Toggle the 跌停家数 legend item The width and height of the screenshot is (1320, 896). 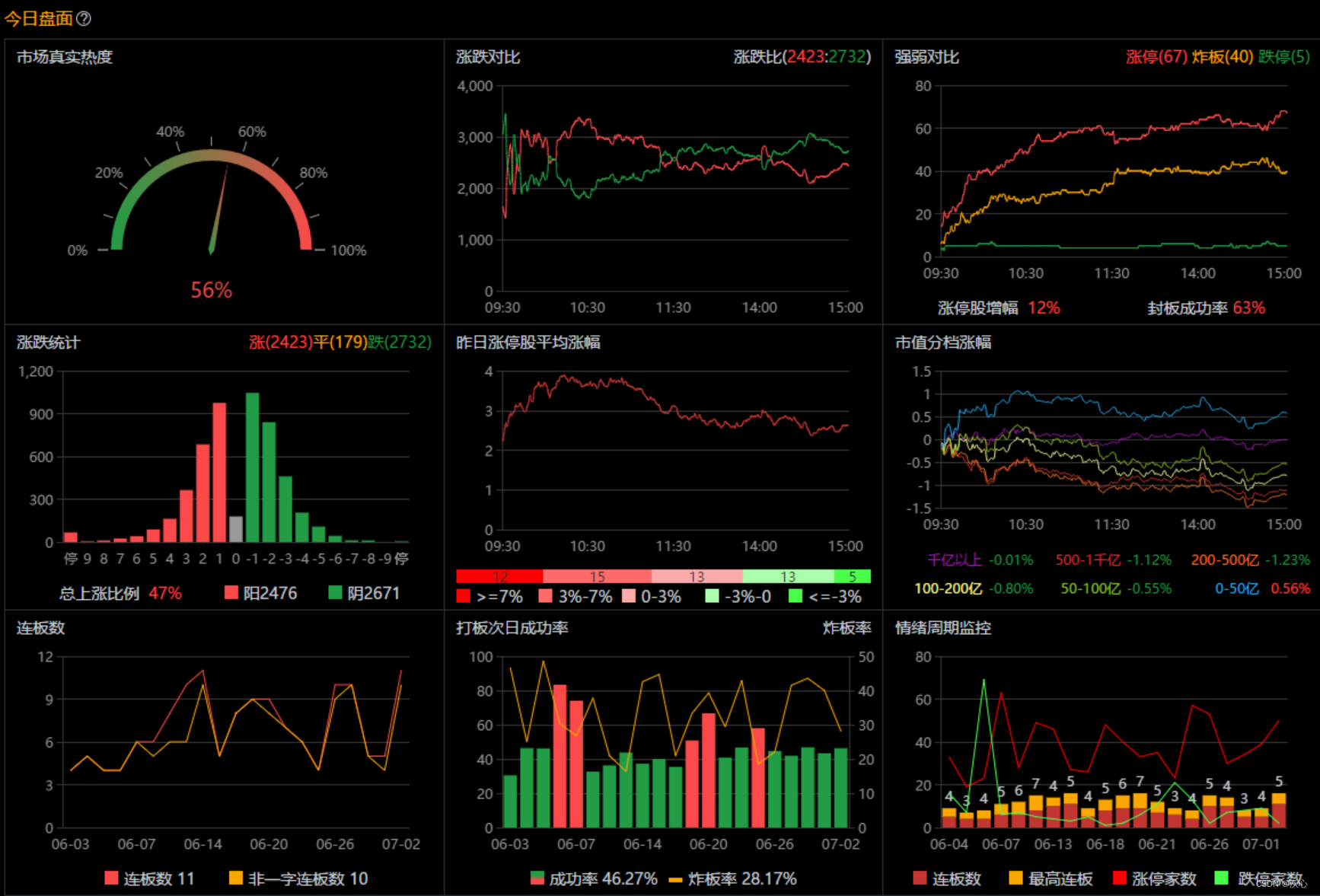point(1259,878)
